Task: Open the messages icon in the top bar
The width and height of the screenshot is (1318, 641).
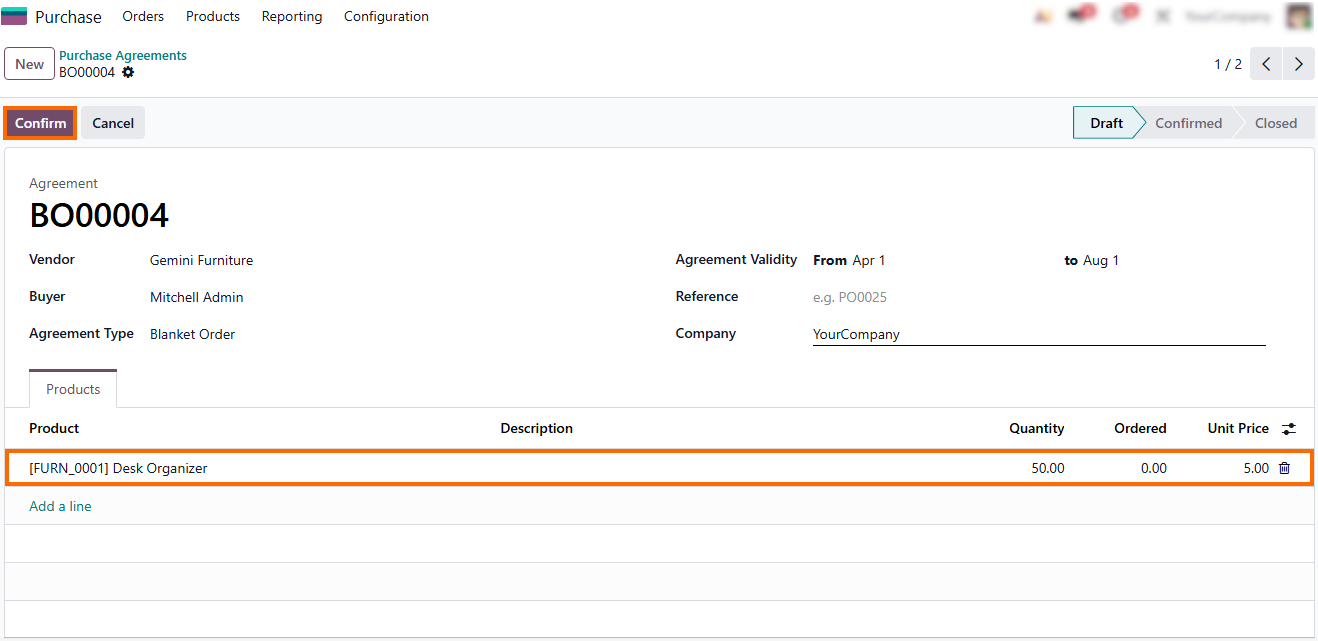Action: pyautogui.click(x=1078, y=17)
